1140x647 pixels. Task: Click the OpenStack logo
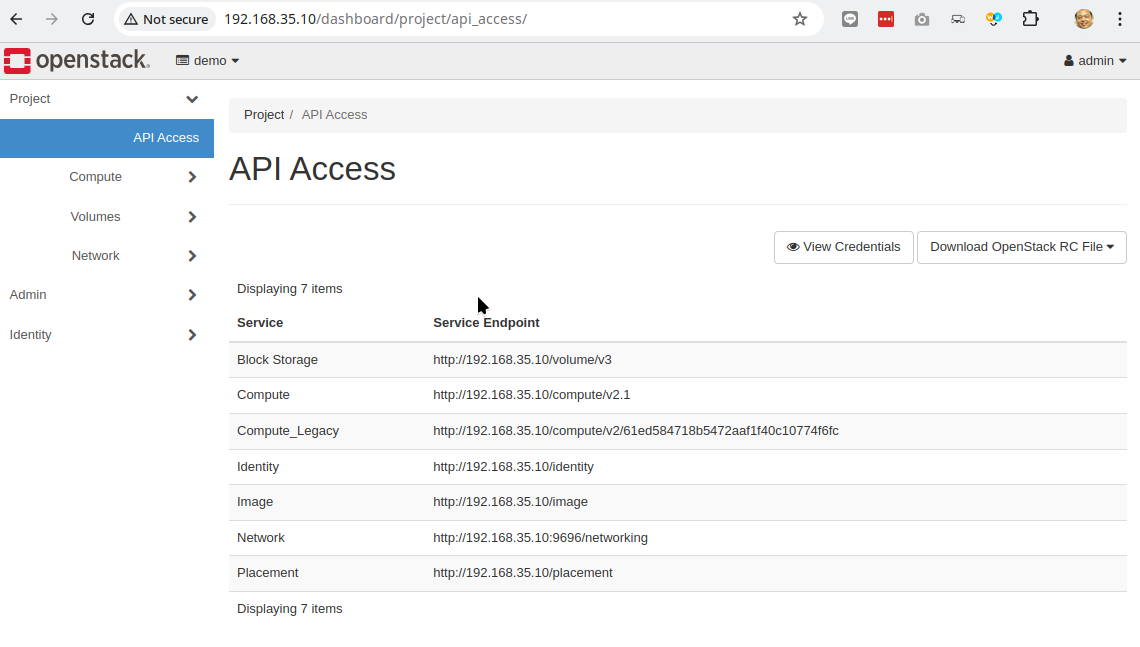77,60
